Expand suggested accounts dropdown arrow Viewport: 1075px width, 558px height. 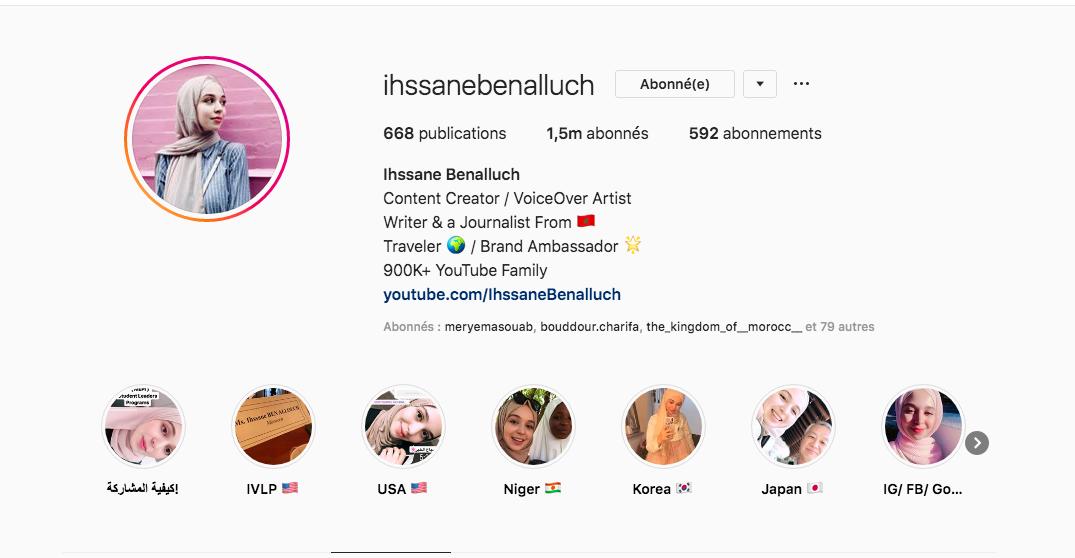760,84
